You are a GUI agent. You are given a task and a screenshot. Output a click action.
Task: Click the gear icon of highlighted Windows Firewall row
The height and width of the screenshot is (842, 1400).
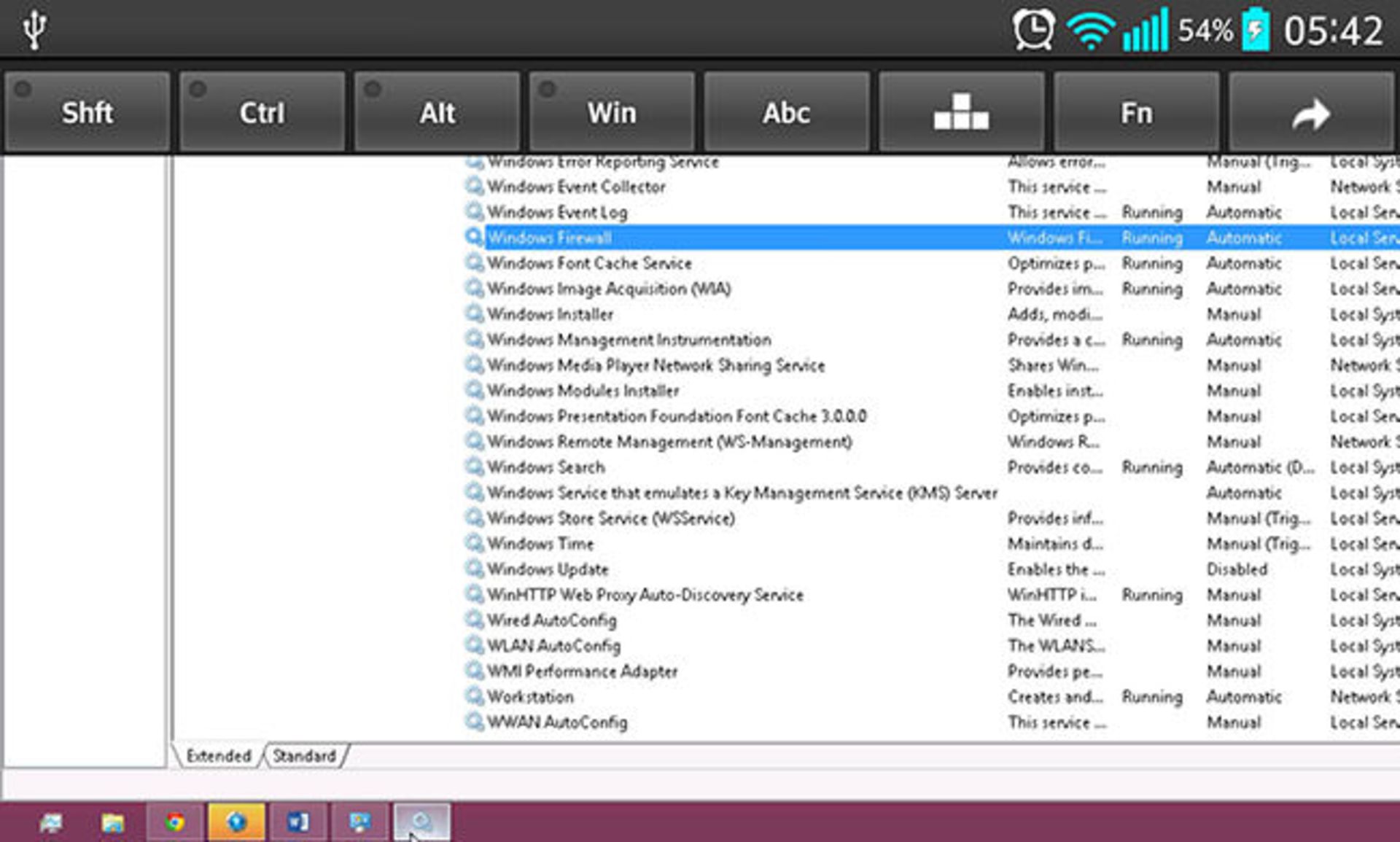coord(475,238)
